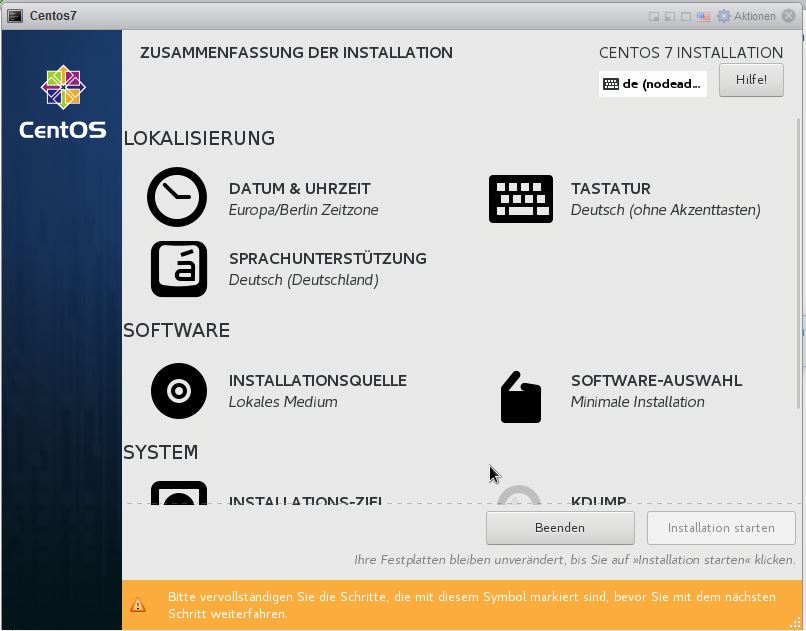Viewport: 806px width, 631px height.
Task: Click the Aktionen gear icon
Action: [x=724, y=16]
